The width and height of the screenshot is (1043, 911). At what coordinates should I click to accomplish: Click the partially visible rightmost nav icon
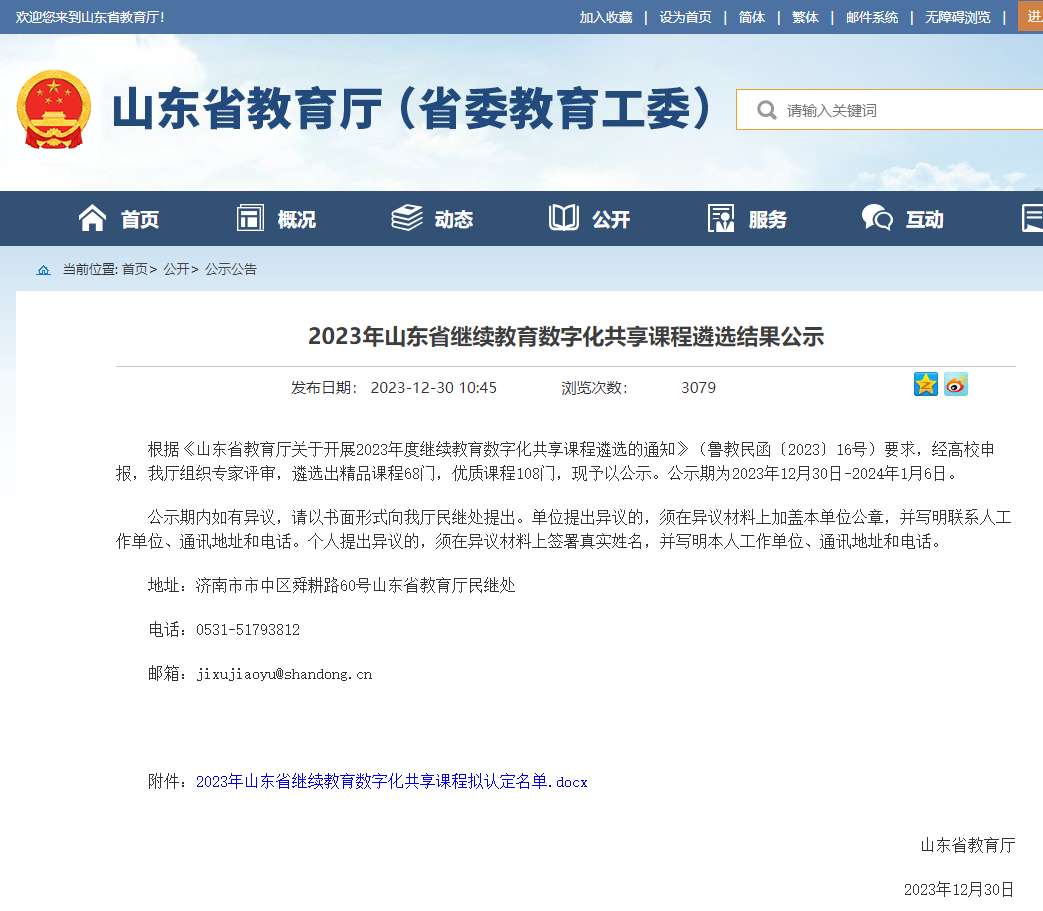click(1032, 218)
